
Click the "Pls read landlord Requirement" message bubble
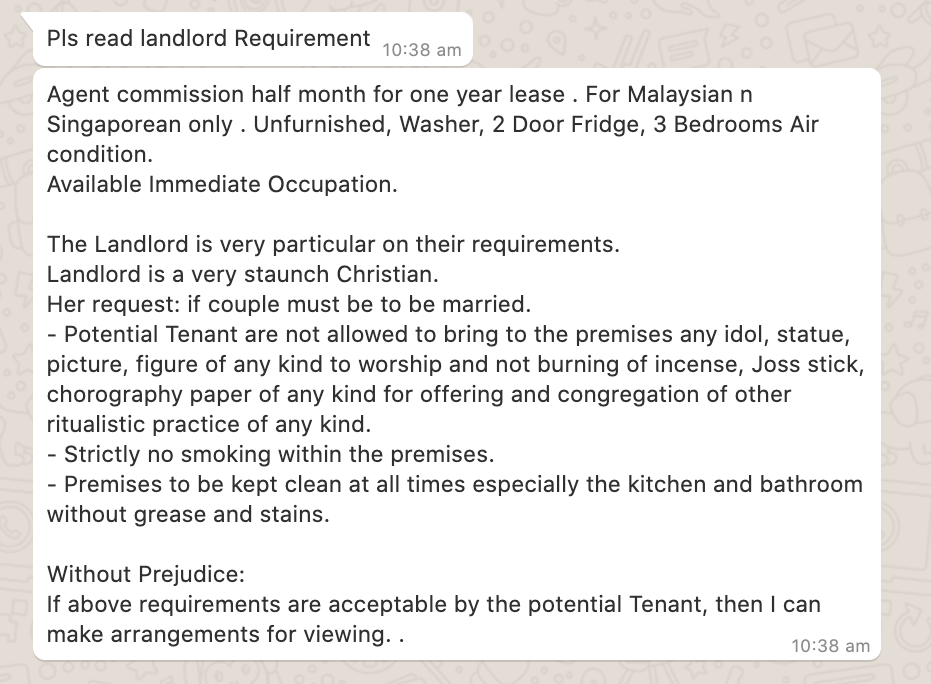click(x=253, y=39)
